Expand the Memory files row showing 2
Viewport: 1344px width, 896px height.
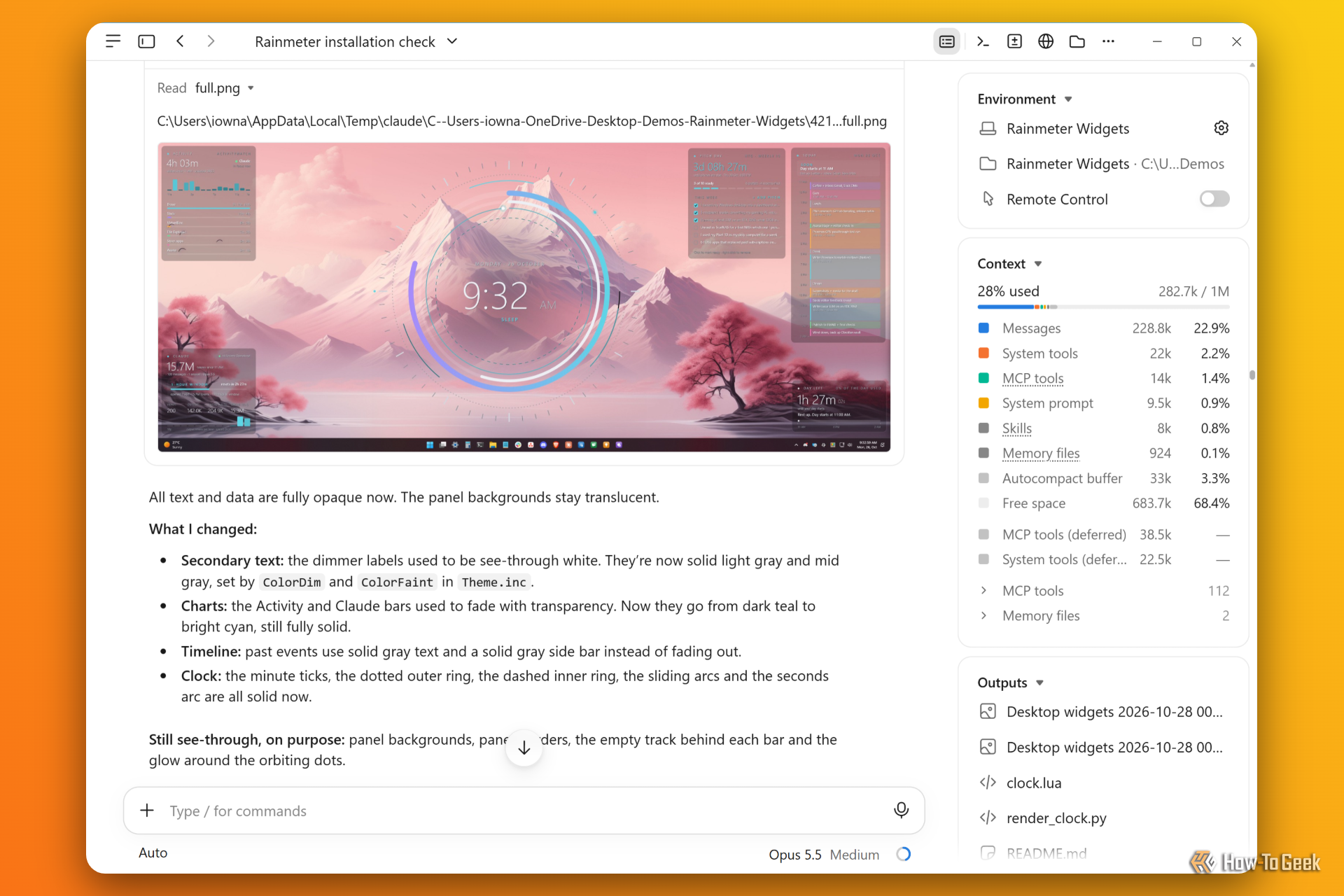pyautogui.click(x=1103, y=616)
